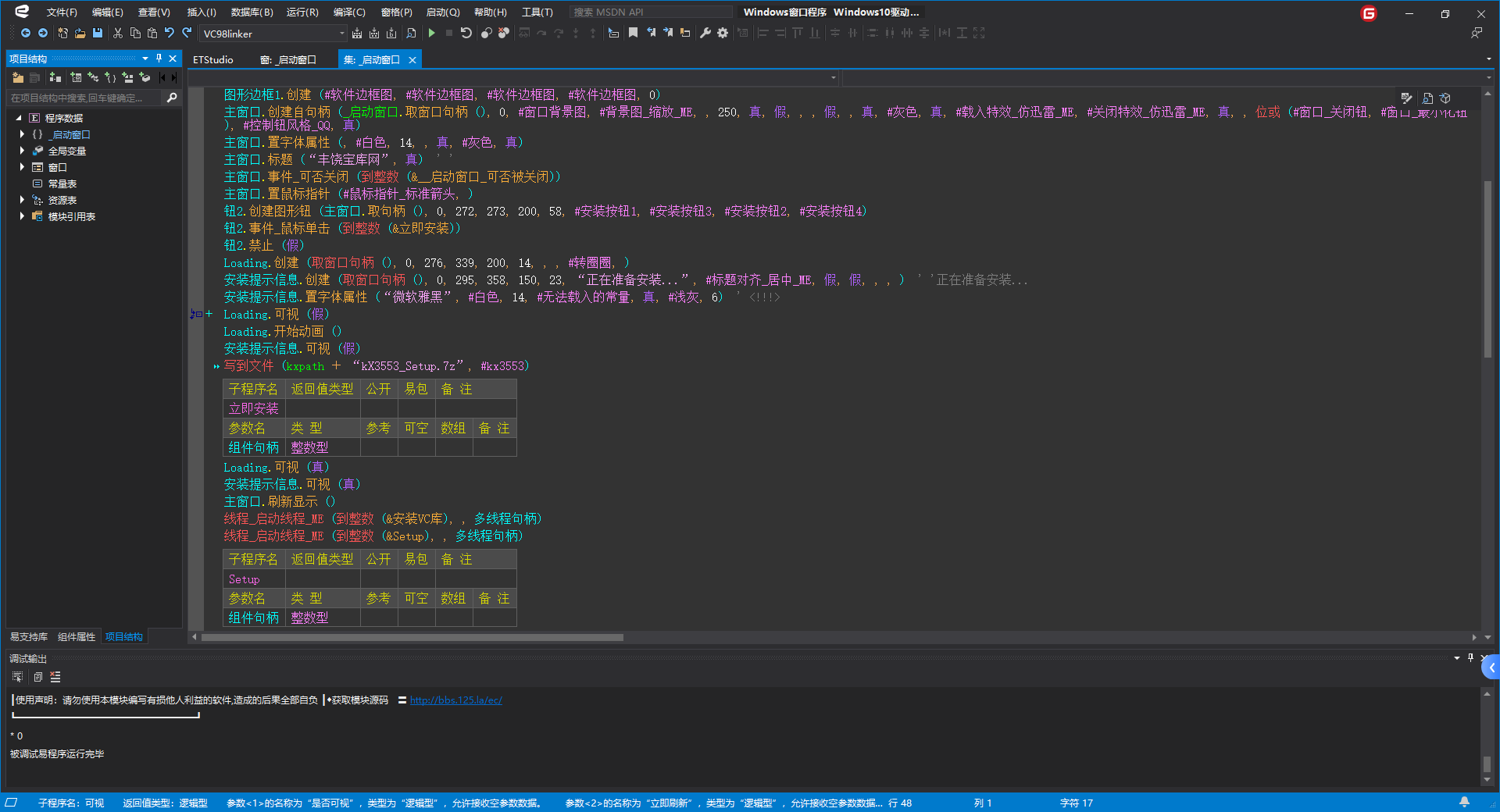Click the editor vertical scrollbar thumb
Screen dimensions: 1500x812
[x=1487, y=269]
